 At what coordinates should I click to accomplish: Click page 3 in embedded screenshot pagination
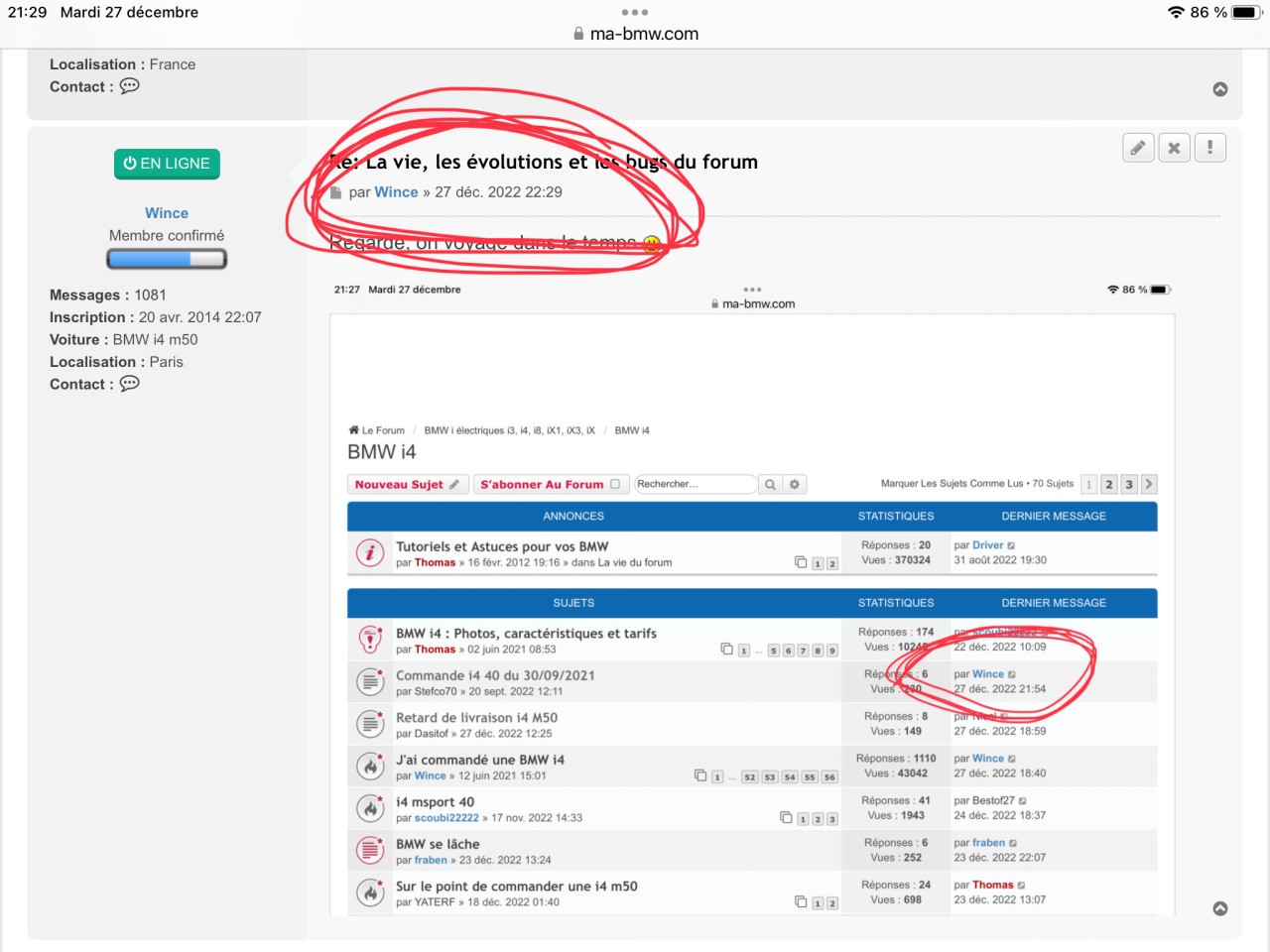coord(1129,485)
